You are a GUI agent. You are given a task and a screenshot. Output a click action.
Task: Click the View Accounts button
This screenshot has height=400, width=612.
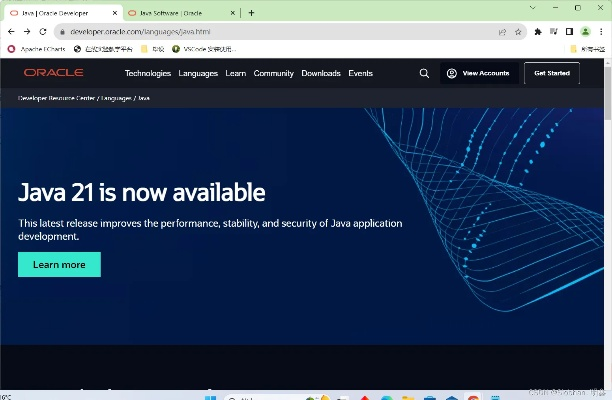479,73
